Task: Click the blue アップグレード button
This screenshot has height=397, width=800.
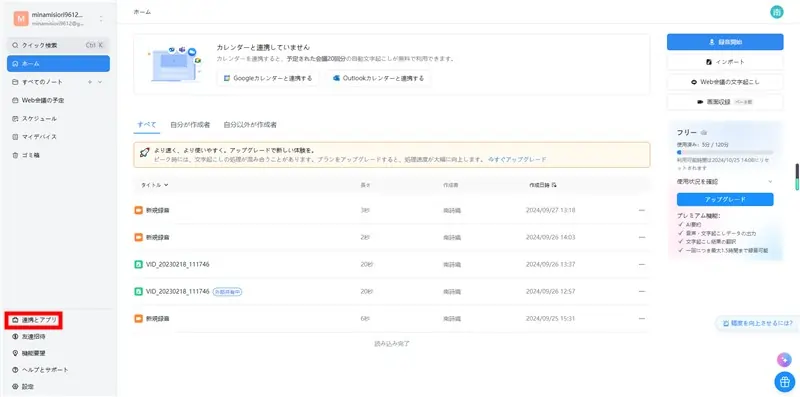Action: [724, 199]
